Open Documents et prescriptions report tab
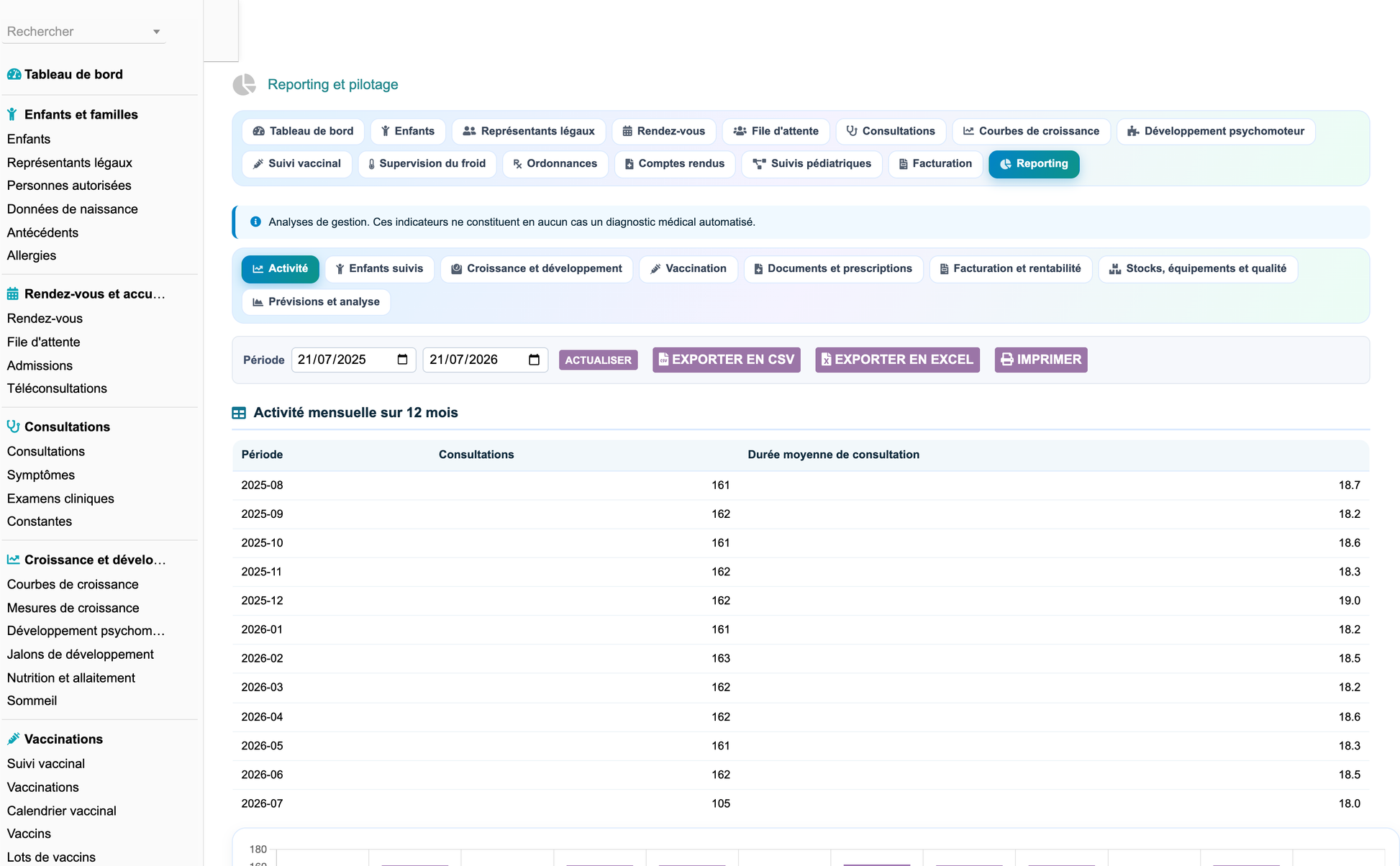The height and width of the screenshot is (866, 1400). [833, 269]
